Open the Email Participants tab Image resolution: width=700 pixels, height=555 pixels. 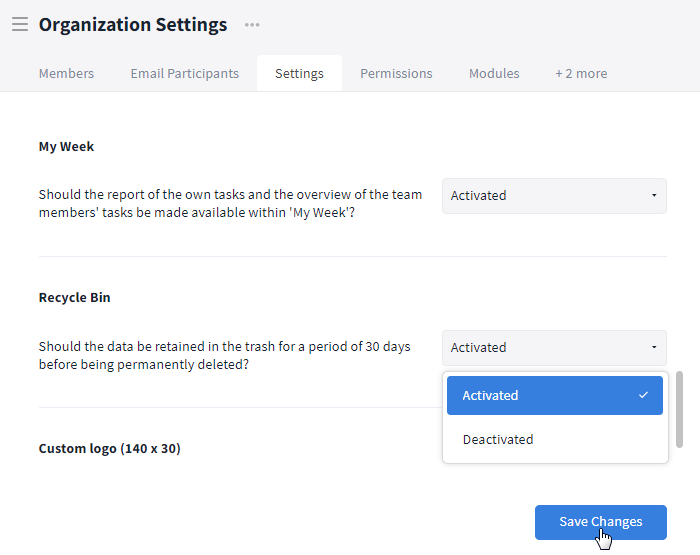click(184, 73)
